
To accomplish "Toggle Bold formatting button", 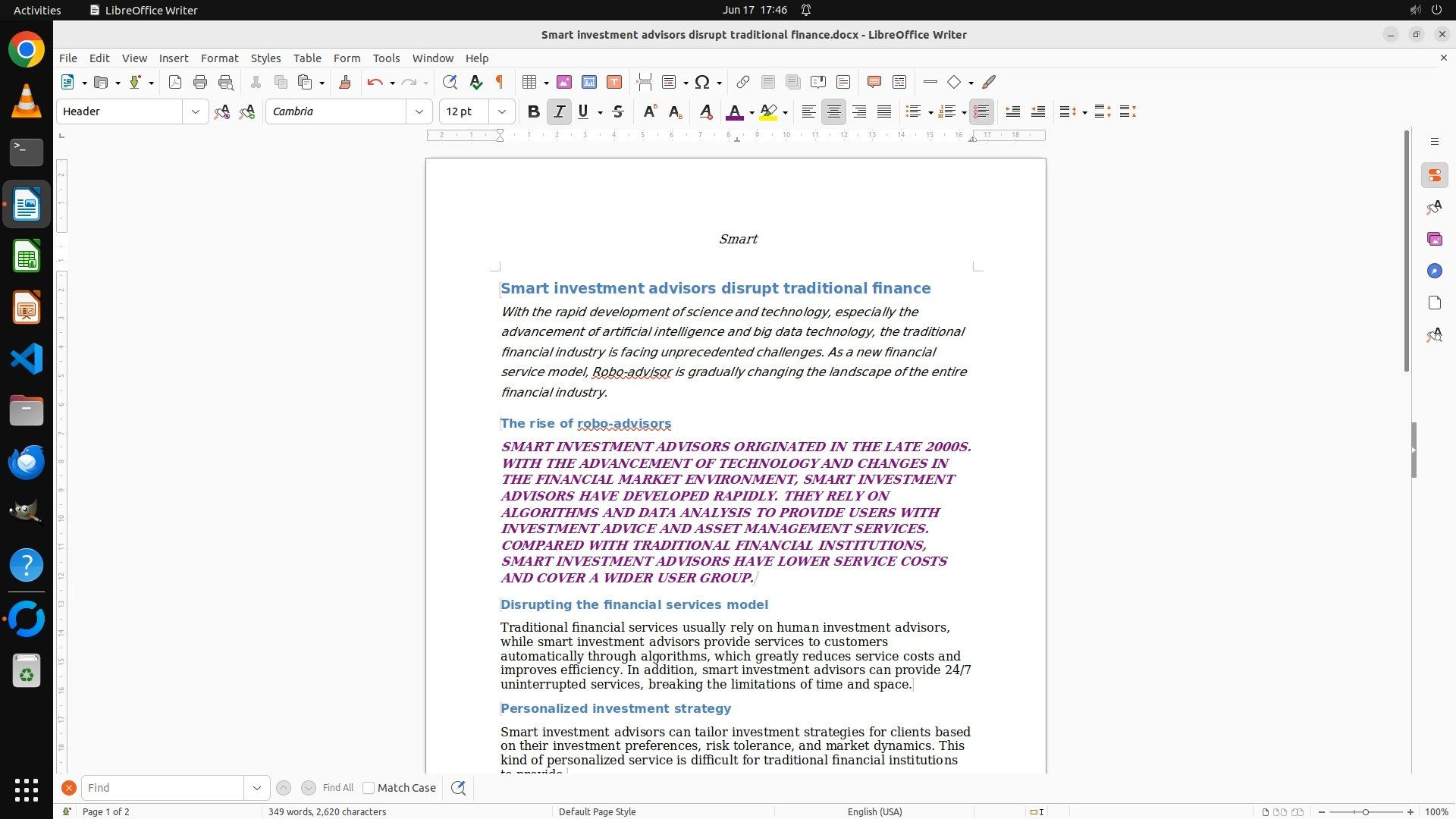I will [x=534, y=111].
